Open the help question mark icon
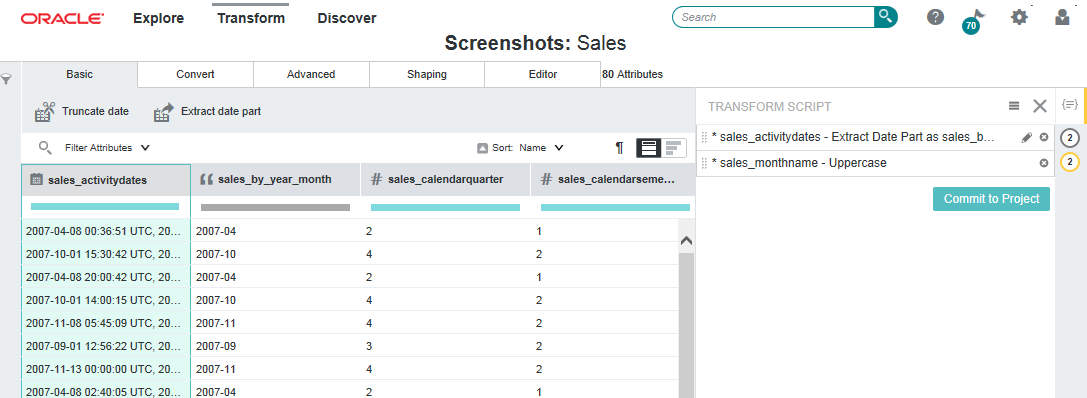Image resolution: width=1087 pixels, height=398 pixels. (936, 17)
